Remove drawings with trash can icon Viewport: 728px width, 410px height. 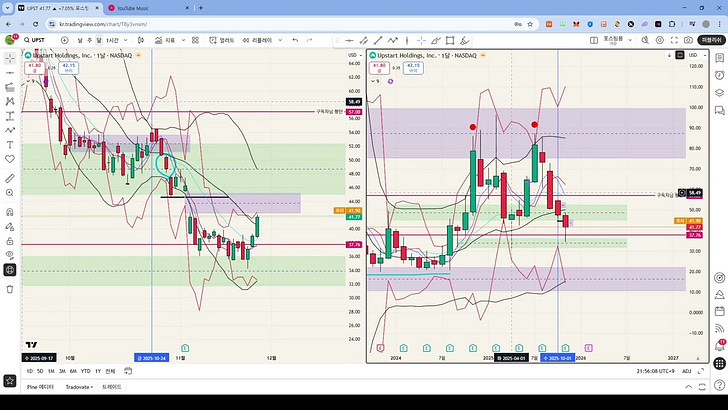[10, 289]
